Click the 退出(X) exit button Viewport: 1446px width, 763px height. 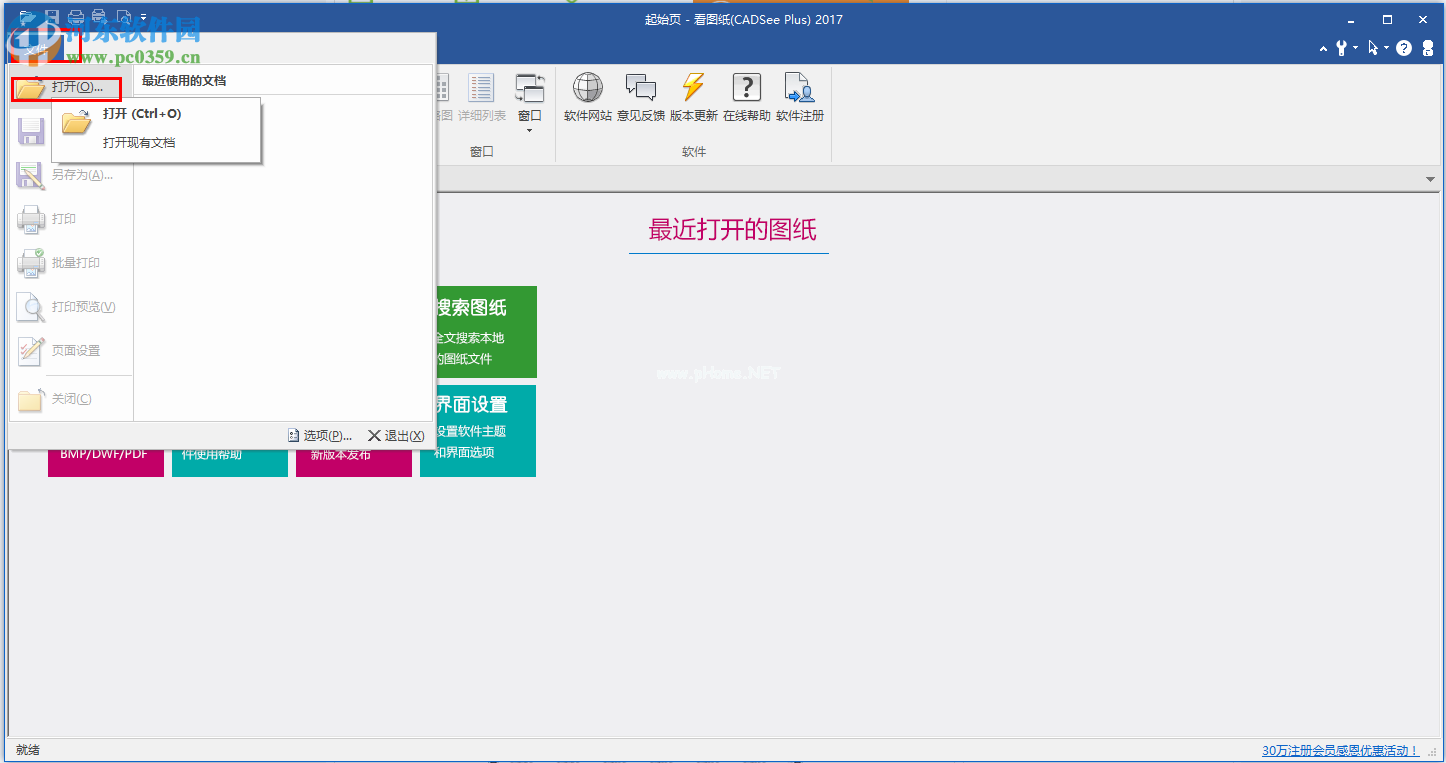click(396, 436)
